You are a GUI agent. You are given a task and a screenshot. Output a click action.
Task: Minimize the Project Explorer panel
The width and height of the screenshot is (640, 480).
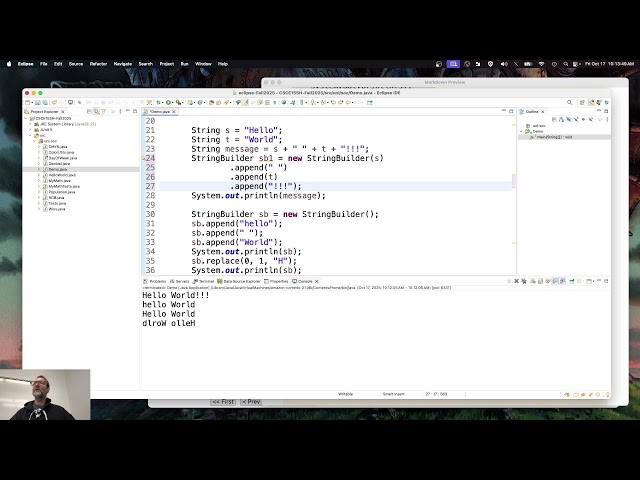tap(128, 111)
